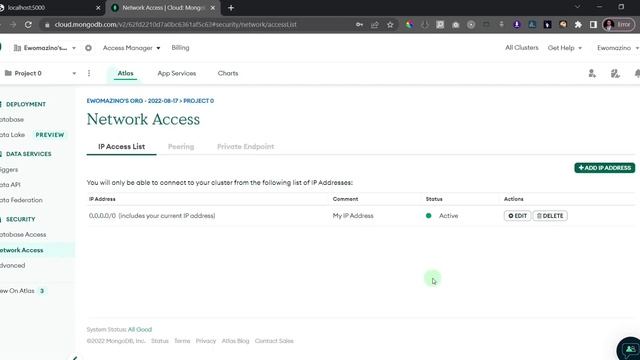640x360 pixels.
Task: Open Data Lake in the sidebar
Action: point(13,135)
